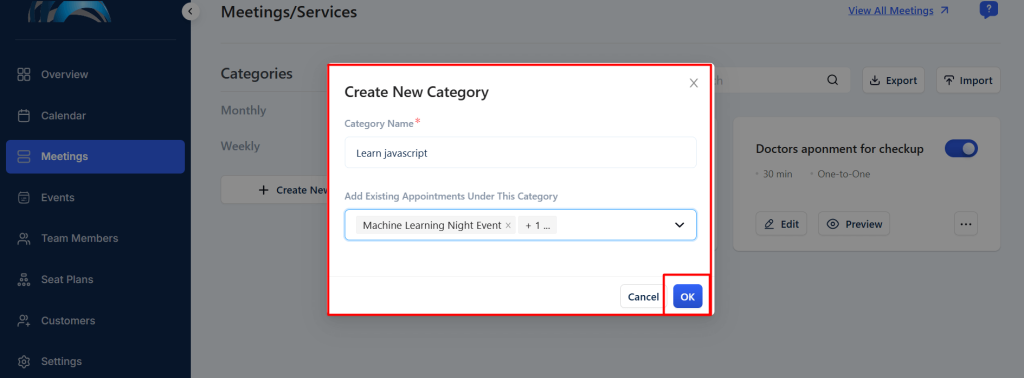Open the three-dots more options menu

(966, 224)
